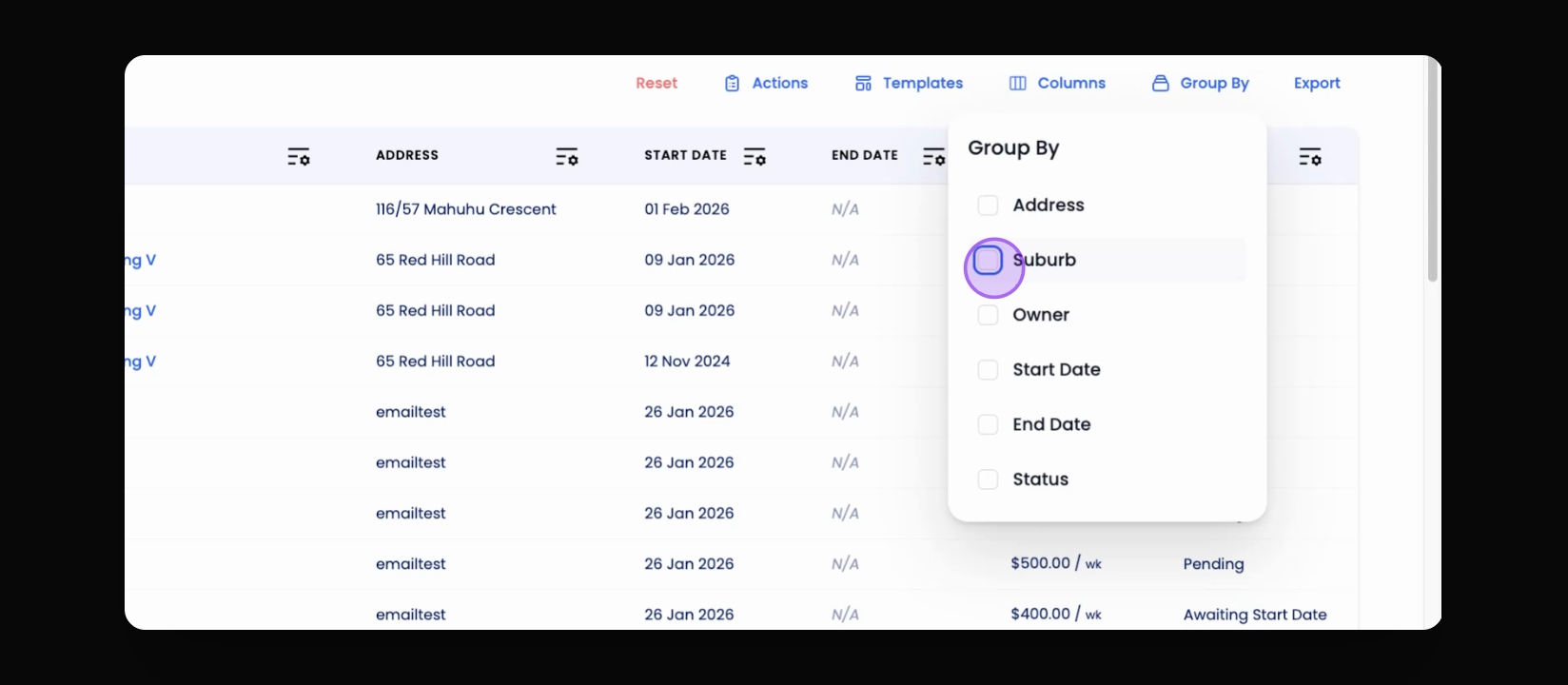Open Address column filter settings icon
The height and width of the screenshot is (685, 1568).
pyautogui.click(x=567, y=157)
